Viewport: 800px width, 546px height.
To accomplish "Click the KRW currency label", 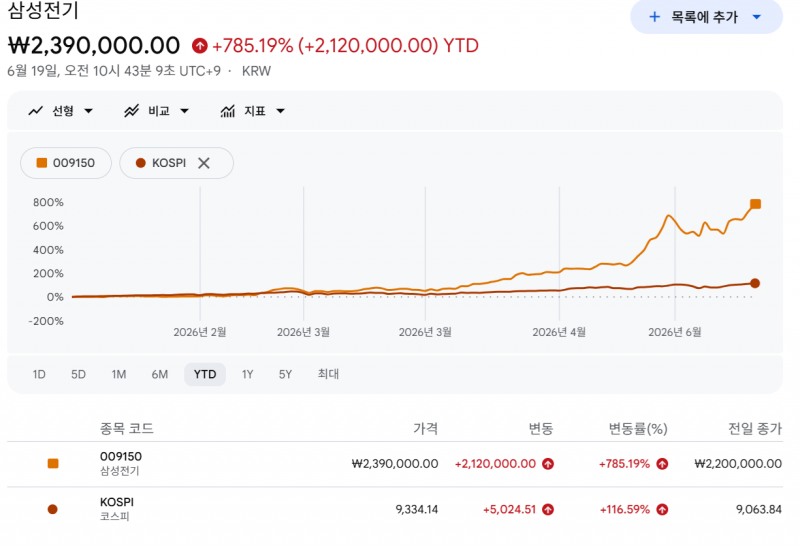I will pos(256,71).
